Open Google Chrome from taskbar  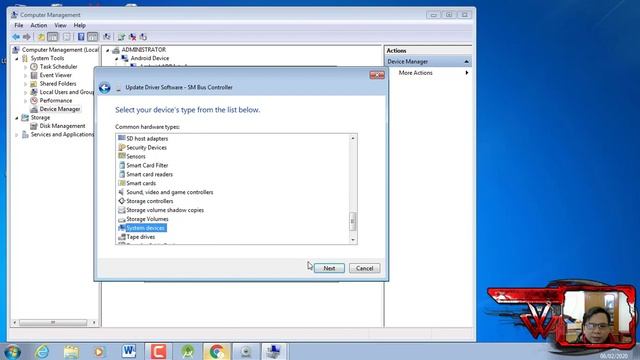pyautogui.click(x=217, y=351)
